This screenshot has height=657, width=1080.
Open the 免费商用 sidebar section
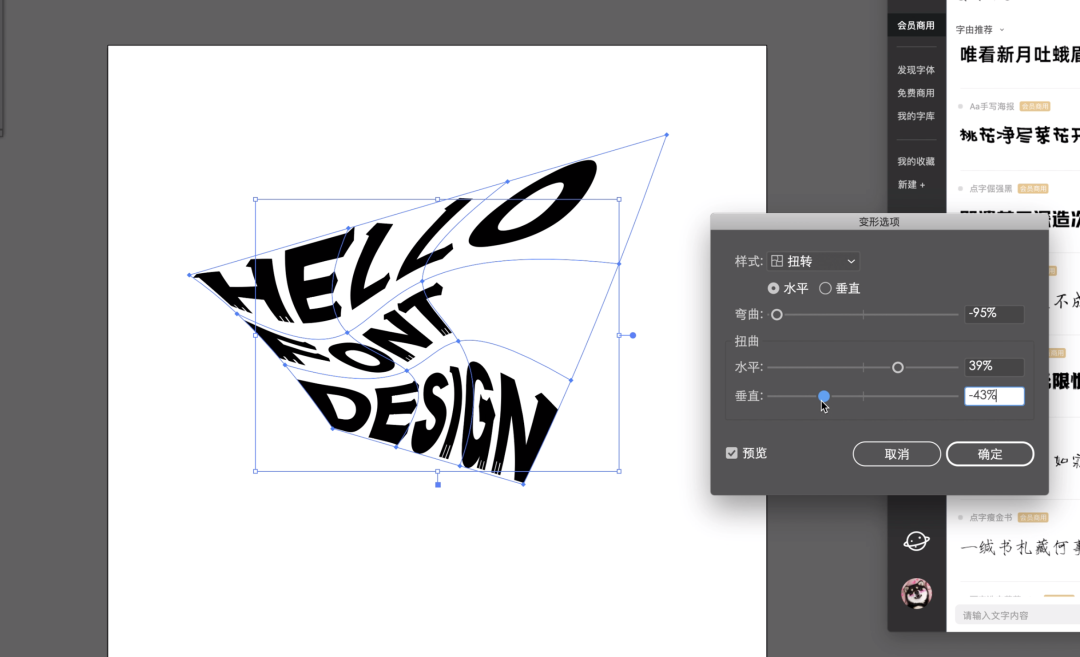pos(916,93)
